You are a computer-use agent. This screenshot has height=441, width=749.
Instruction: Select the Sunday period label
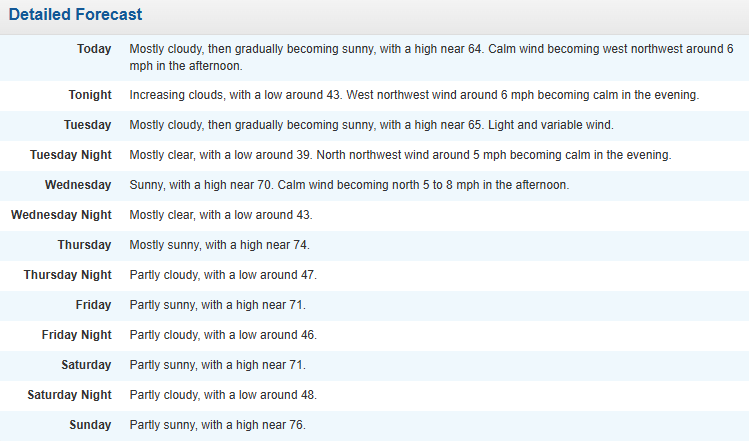point(90,425)
